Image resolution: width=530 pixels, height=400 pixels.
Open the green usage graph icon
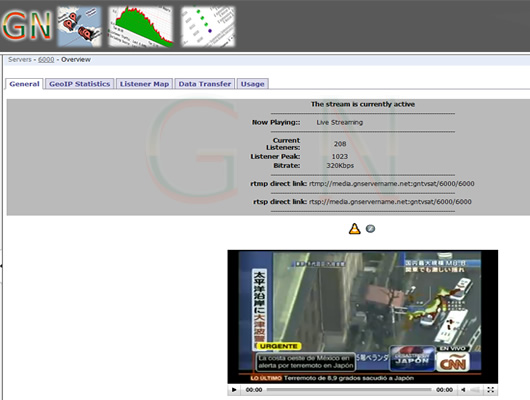coord(141,27)
